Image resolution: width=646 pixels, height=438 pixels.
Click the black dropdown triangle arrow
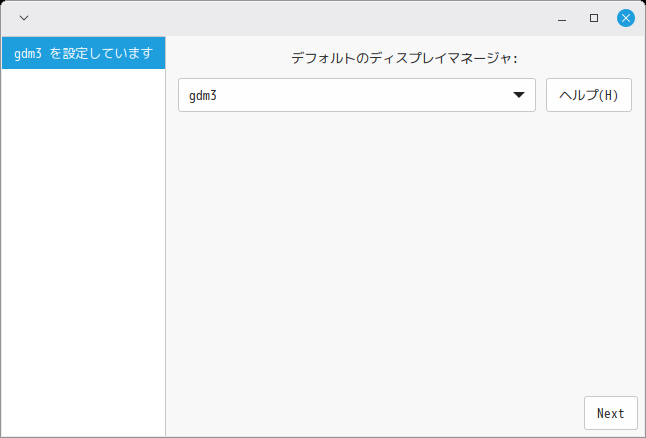click(x=518, y=96)
